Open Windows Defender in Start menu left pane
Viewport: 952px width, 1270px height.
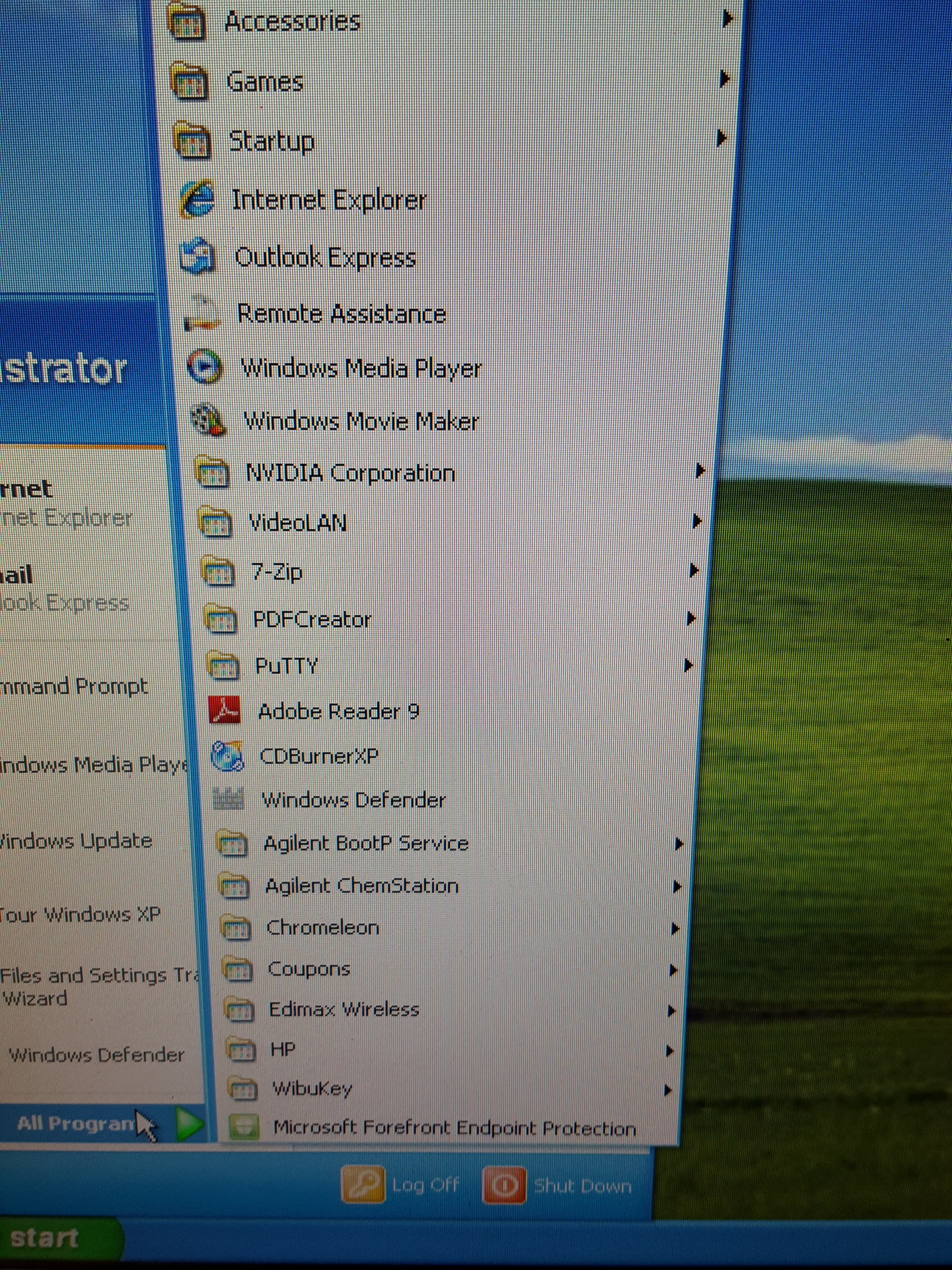(x=96, y=1055)
